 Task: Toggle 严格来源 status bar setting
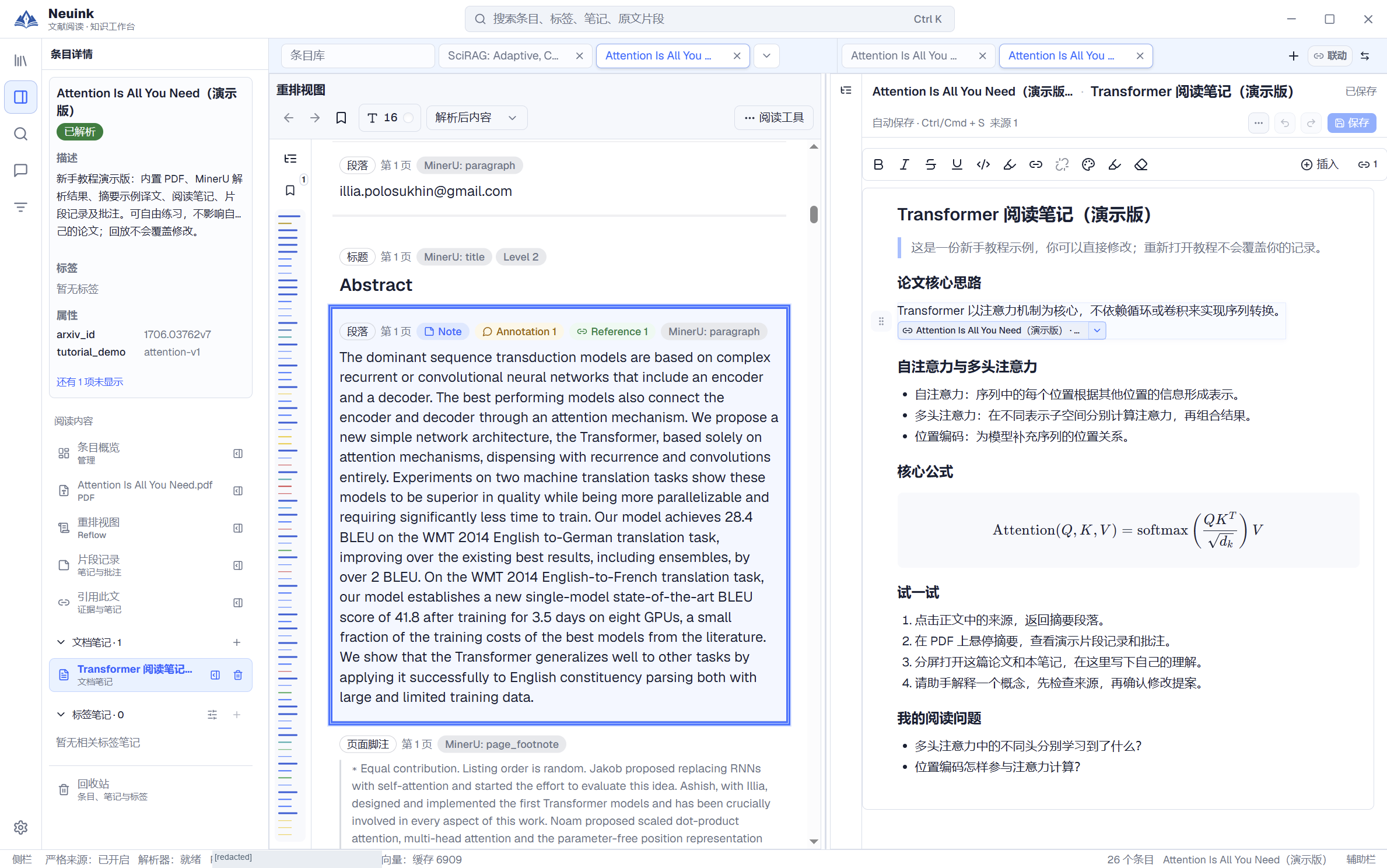pyautogui.click(x=87, y=859)
